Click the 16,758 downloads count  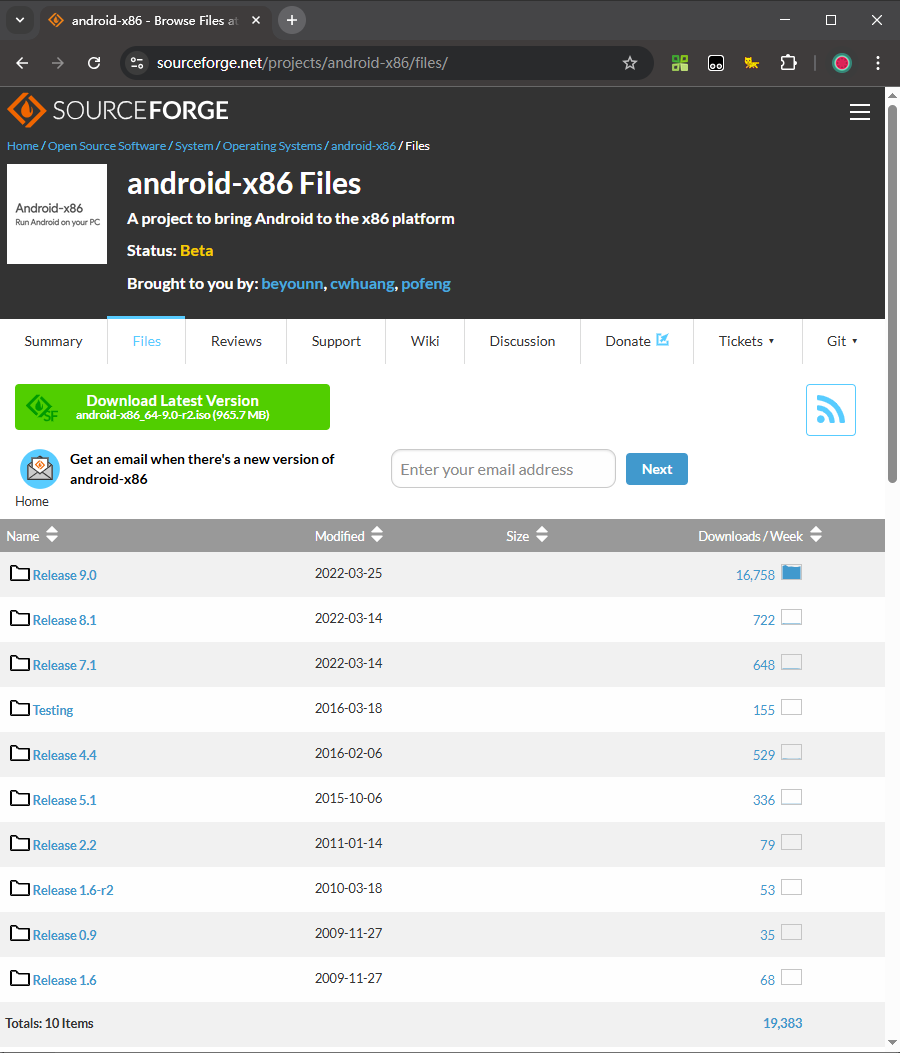[755, 576]
